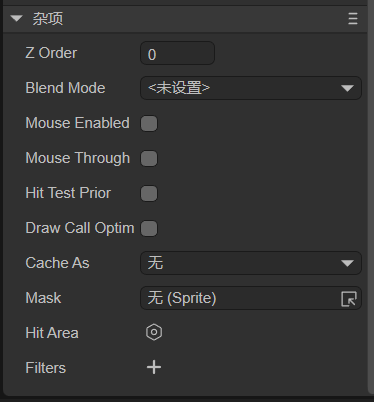This screenshot has height=402, width=374.
Task: Edit the Hit Area hexagon icon
Action: [154, 332]
